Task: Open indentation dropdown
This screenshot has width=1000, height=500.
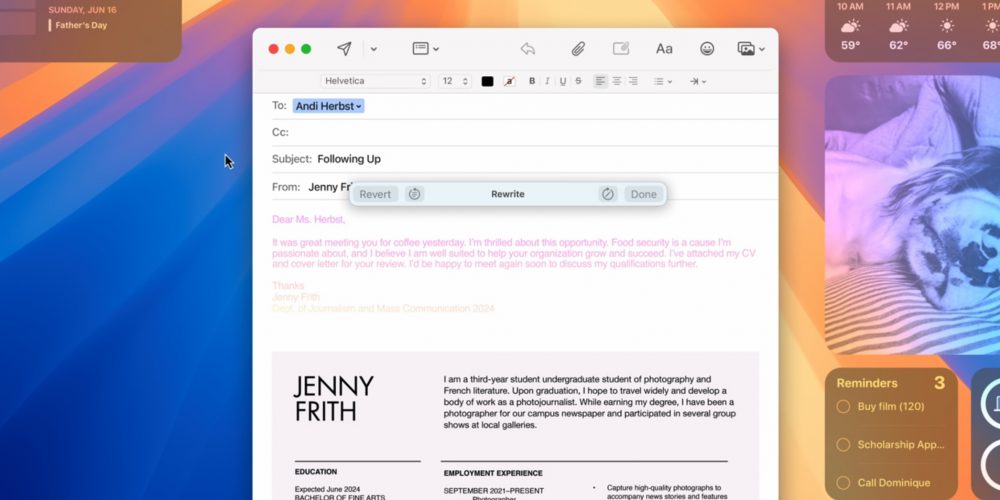Action: pyautogui.click(x=698, y=81)
